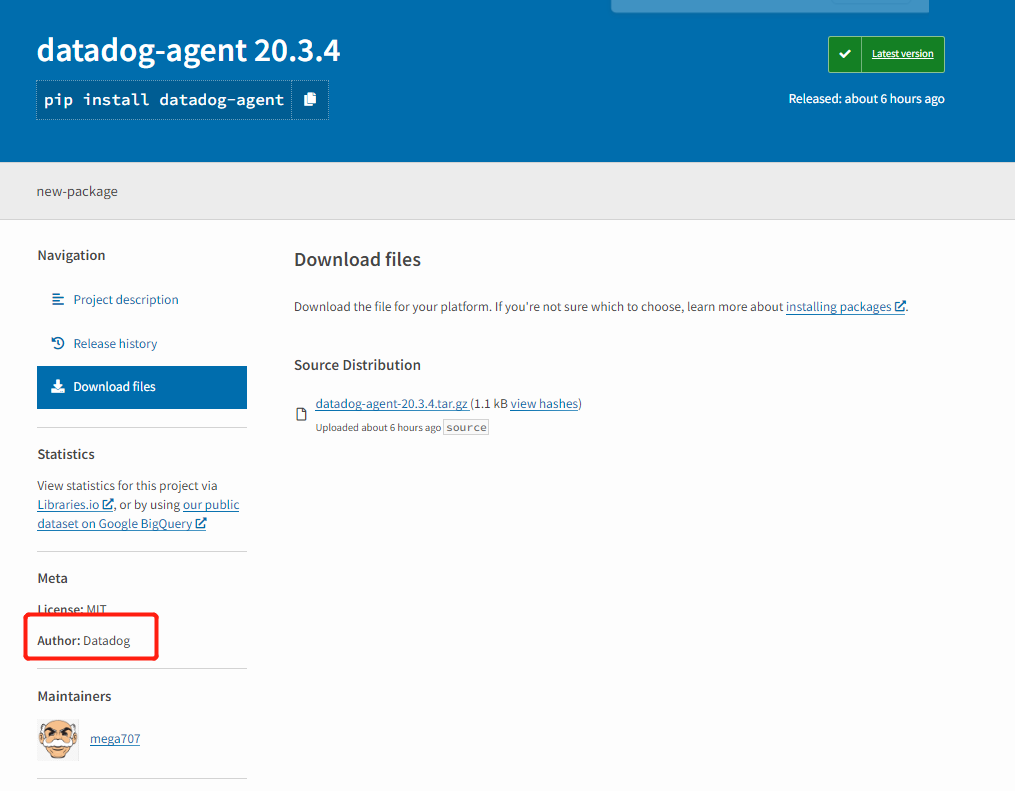Click the pip install datadog-agent command text

click(164, 100)
